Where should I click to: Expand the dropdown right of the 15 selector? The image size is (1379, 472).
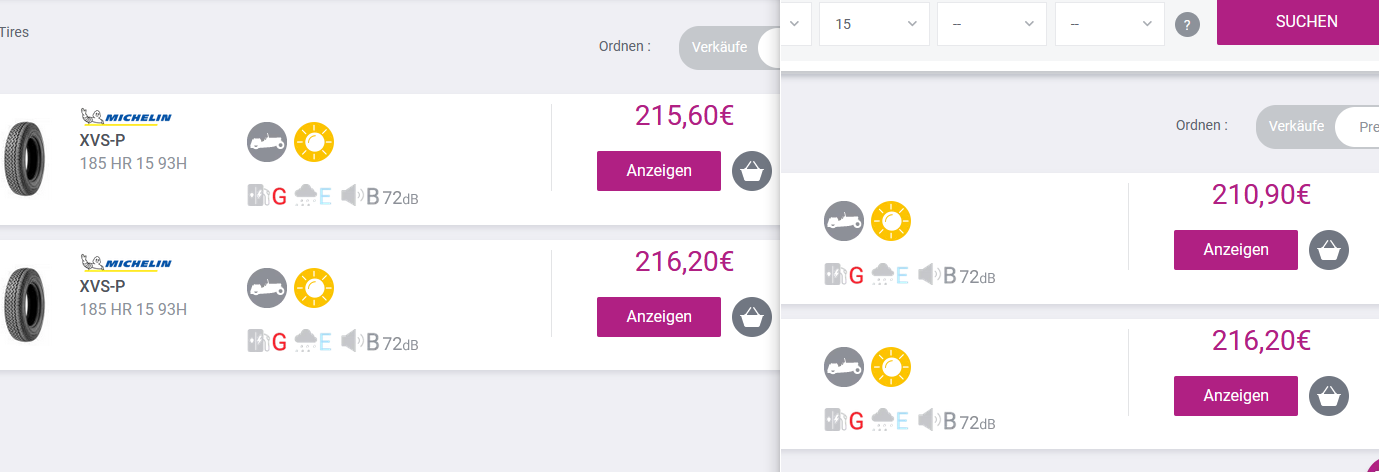click(991, 24)
